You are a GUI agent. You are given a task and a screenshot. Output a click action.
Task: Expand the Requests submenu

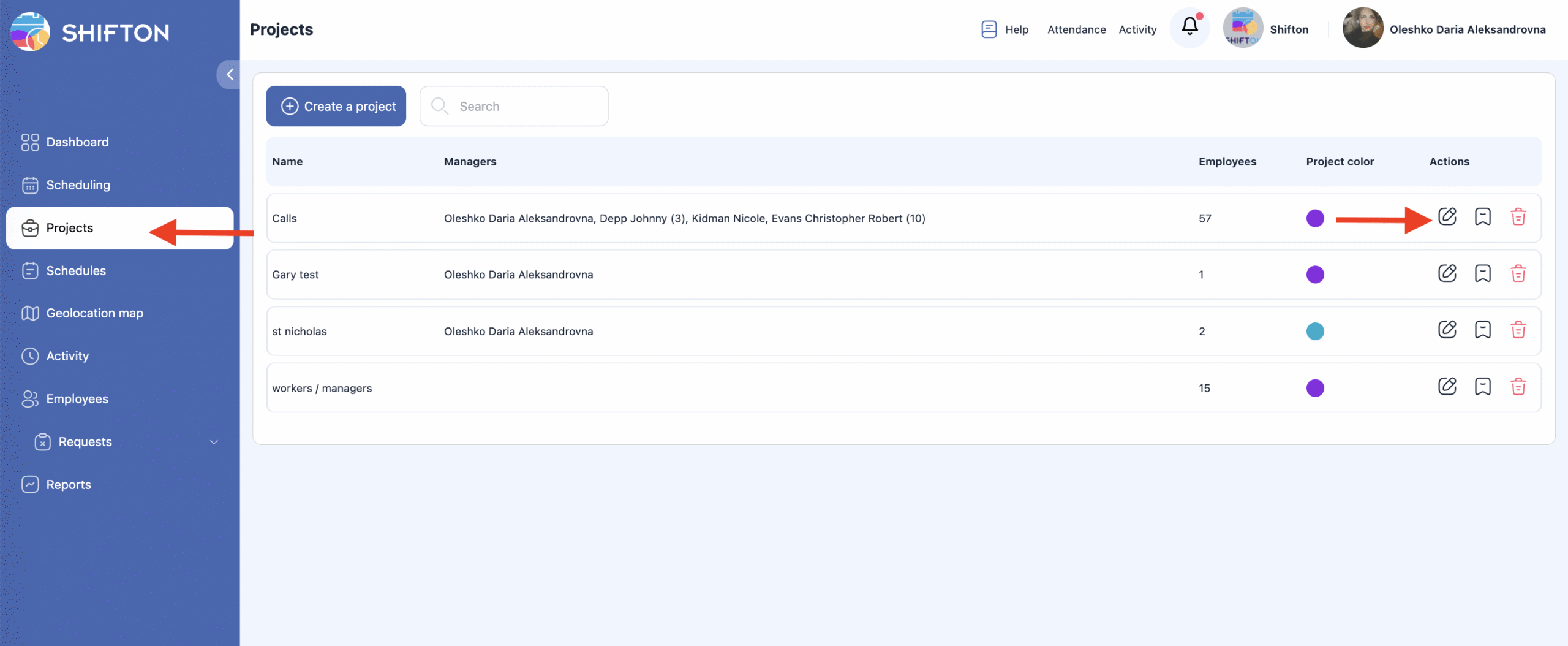click(214, 442)
